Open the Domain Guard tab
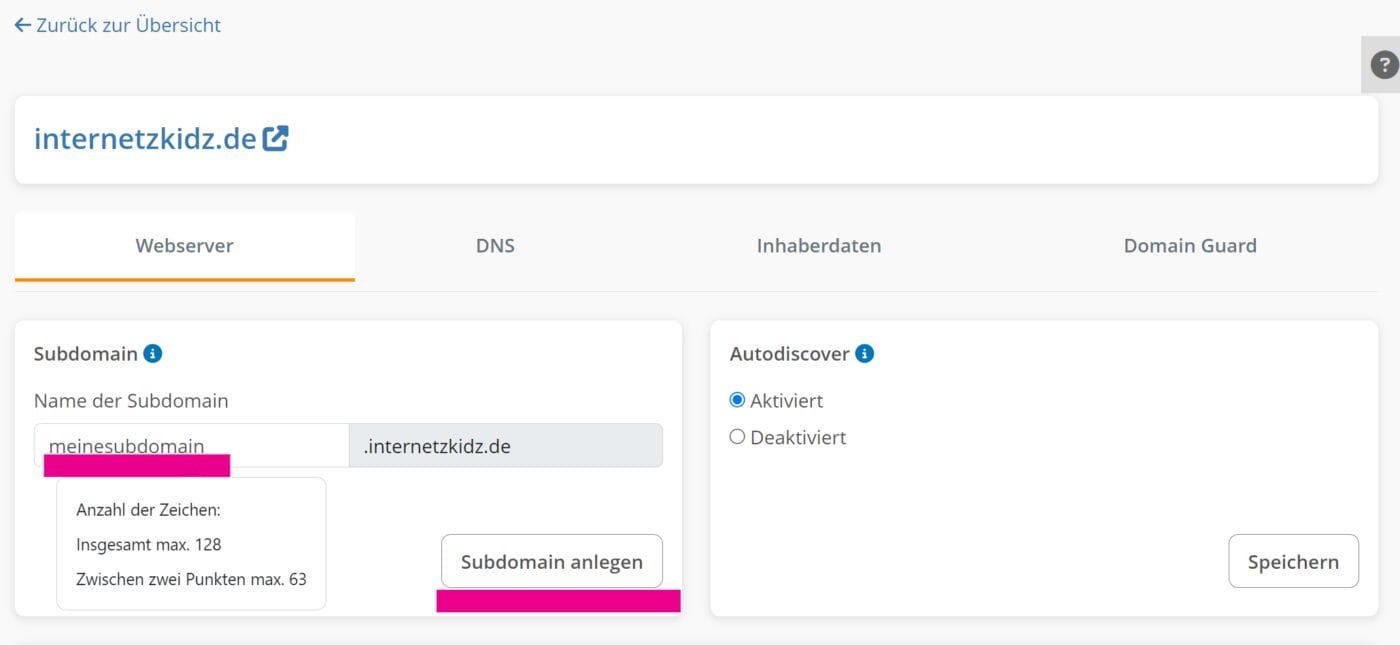Screen dimensions: 1400x645 tap(1190, 246)
